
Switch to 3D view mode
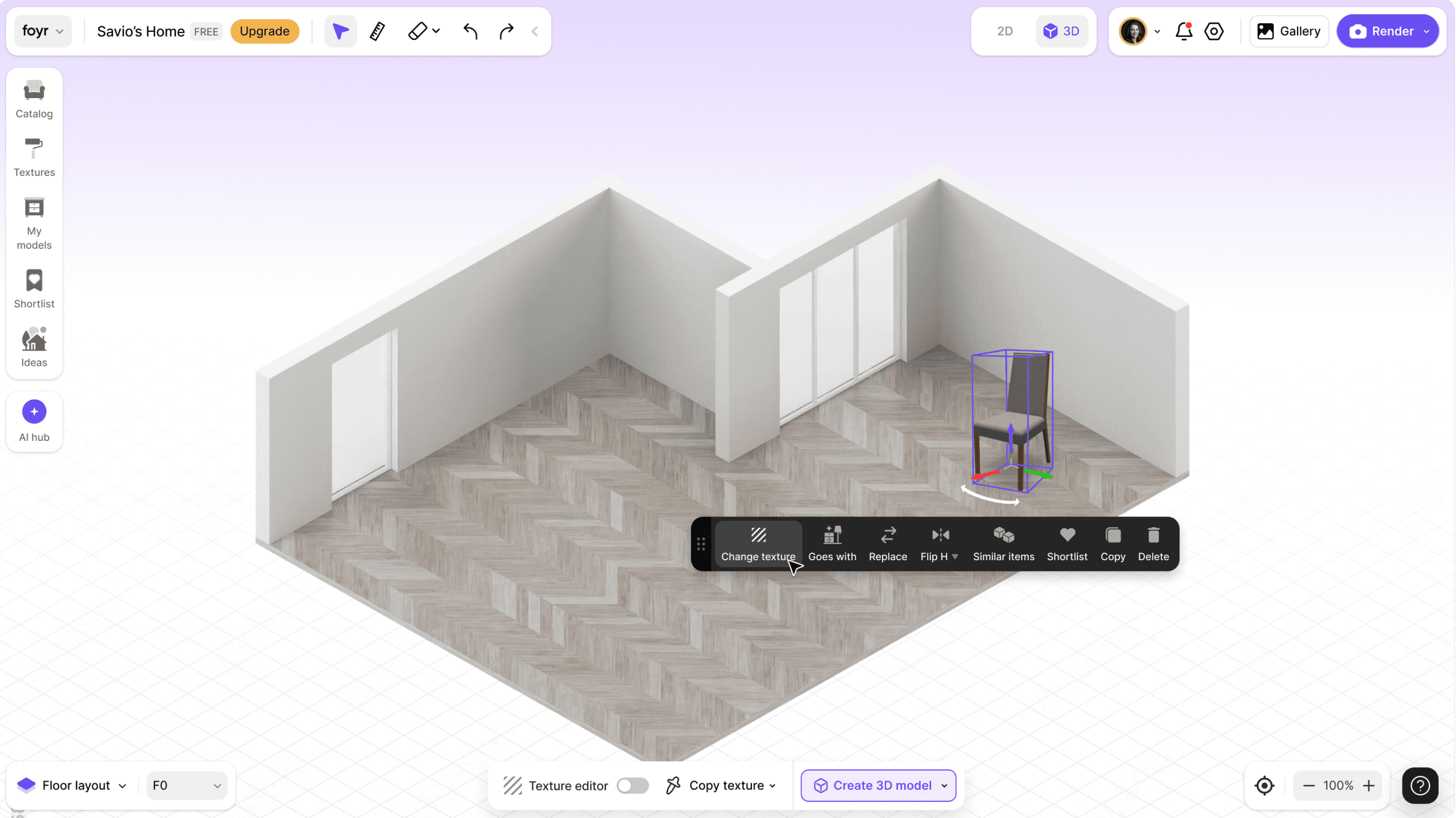point(1061,31)
